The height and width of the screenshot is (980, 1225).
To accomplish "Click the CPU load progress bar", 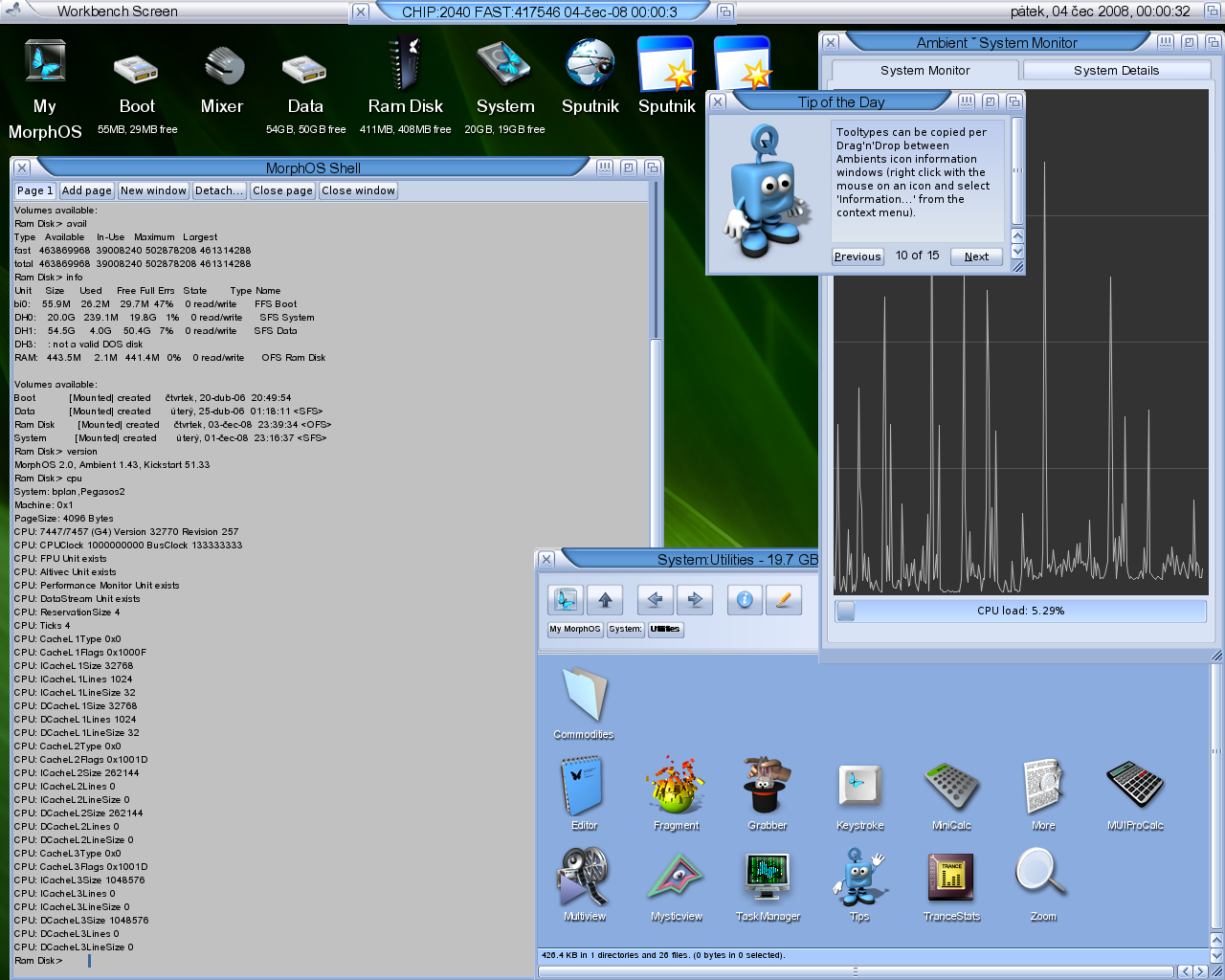I will click(x=1020, y=611).
